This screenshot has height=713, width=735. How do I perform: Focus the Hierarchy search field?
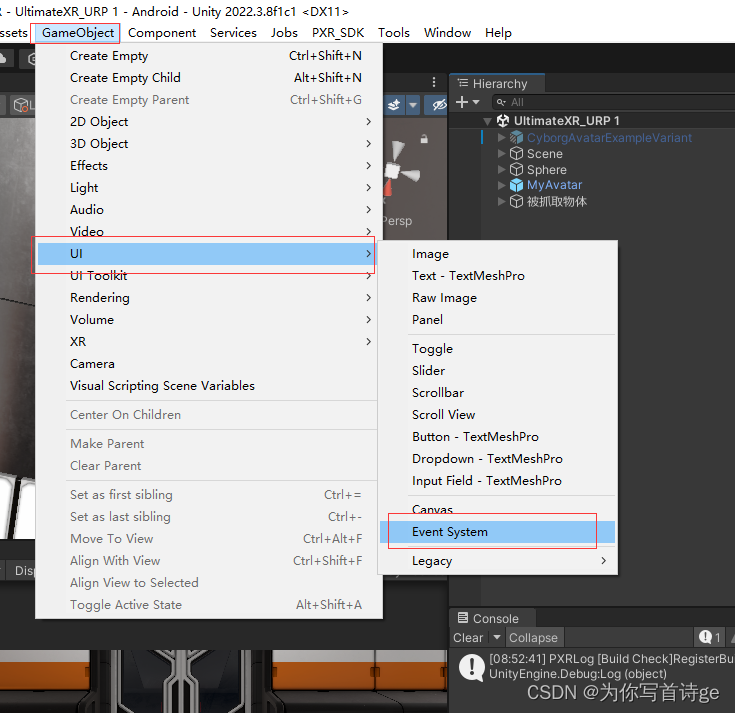(x=614, y=102)
